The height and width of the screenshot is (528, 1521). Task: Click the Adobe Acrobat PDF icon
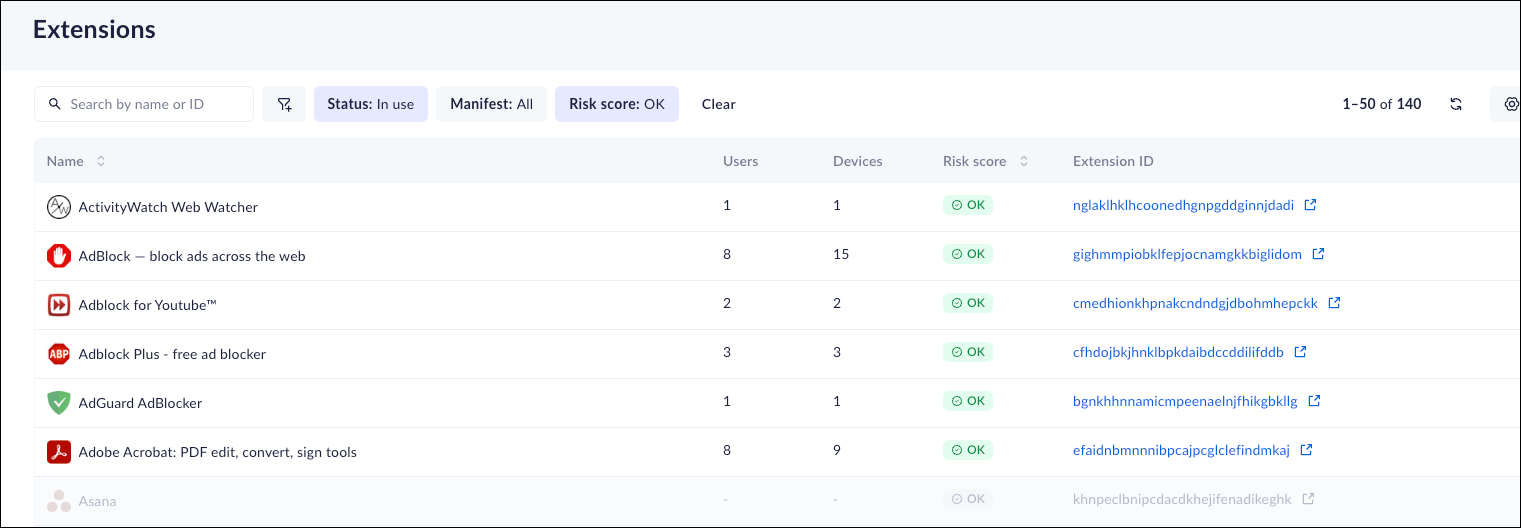point(59,452)
